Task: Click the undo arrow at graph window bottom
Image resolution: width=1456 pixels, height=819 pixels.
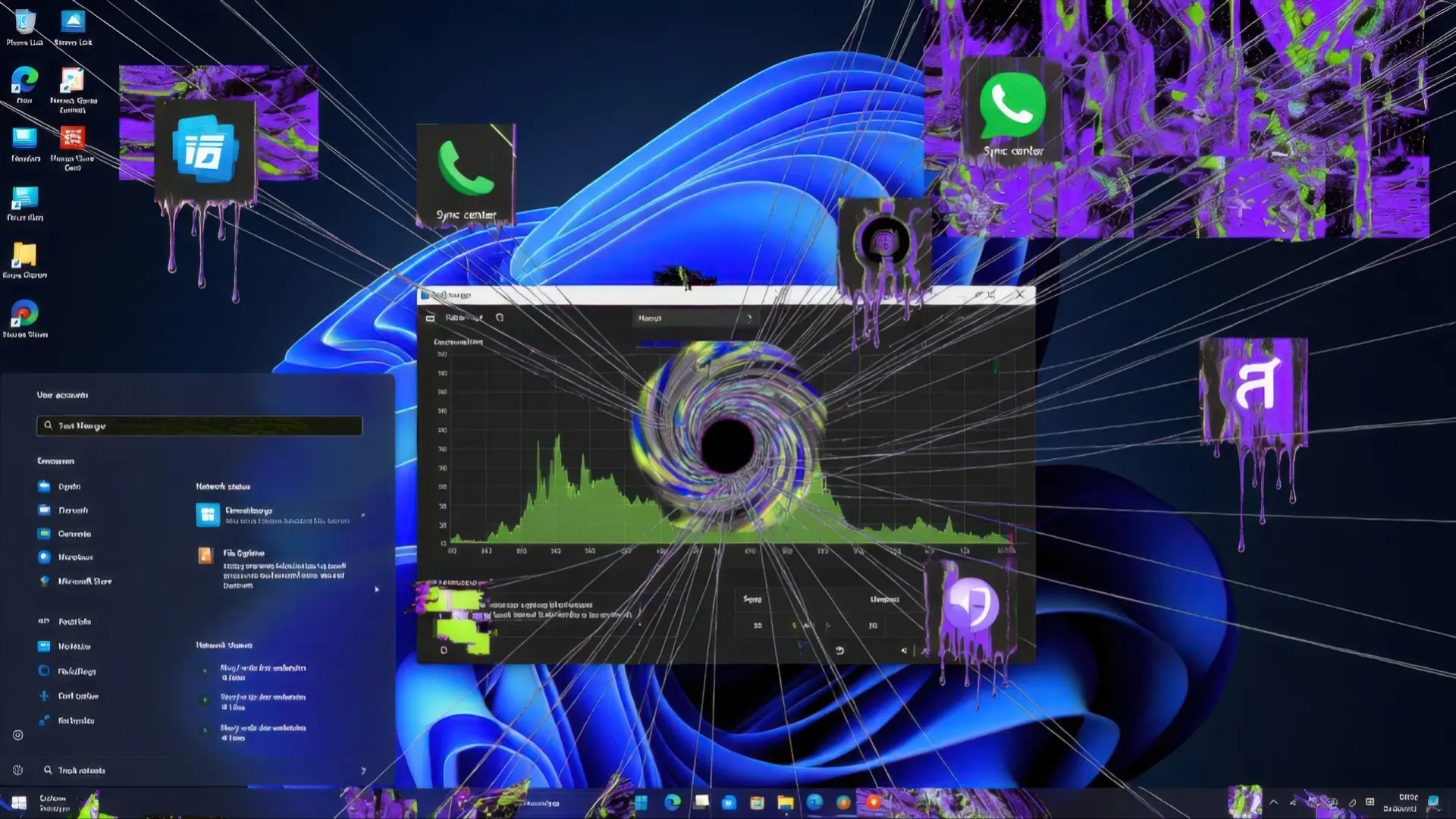Action: 839,651
